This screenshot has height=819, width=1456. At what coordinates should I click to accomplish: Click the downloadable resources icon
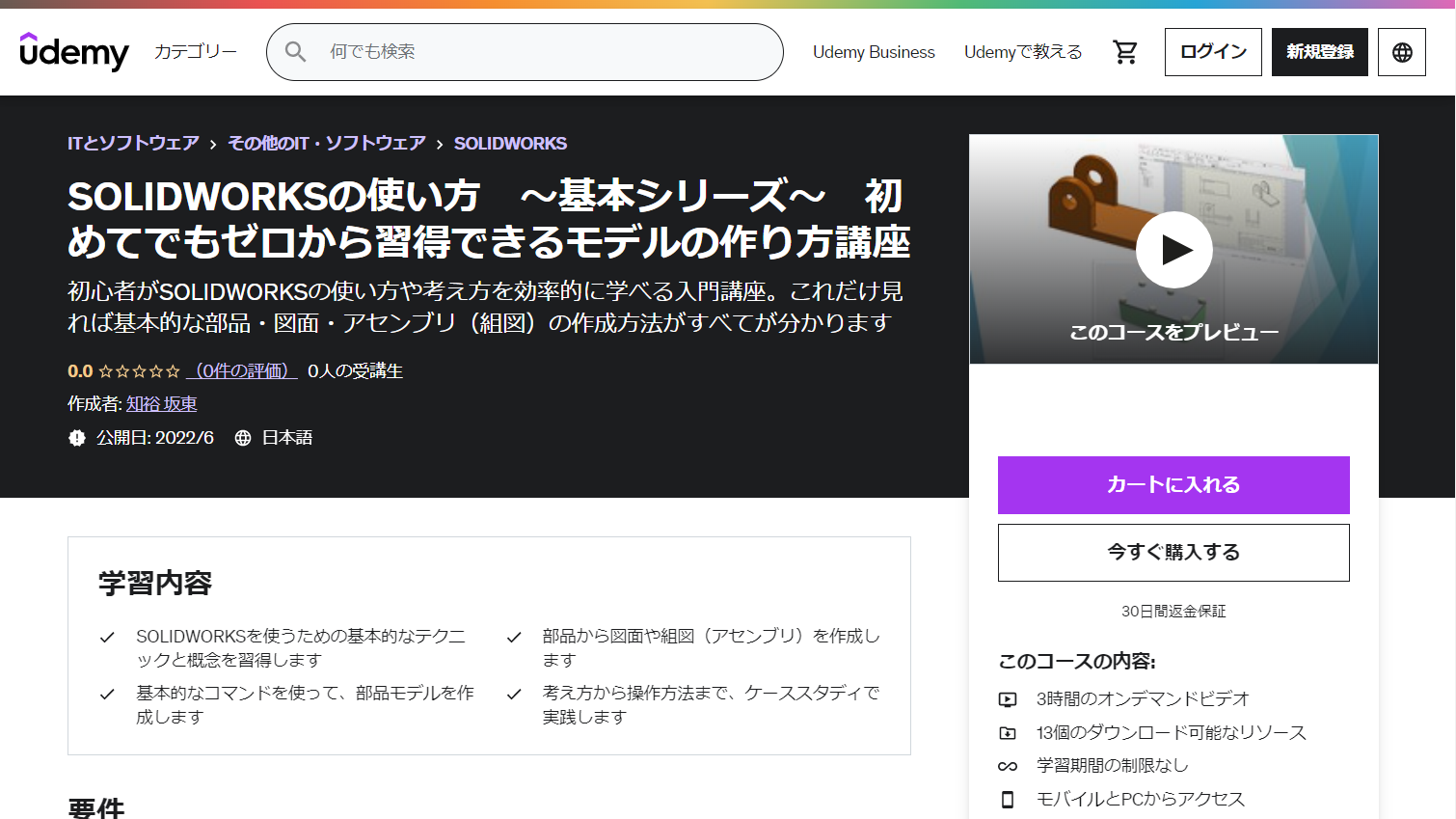[1008, 732]
